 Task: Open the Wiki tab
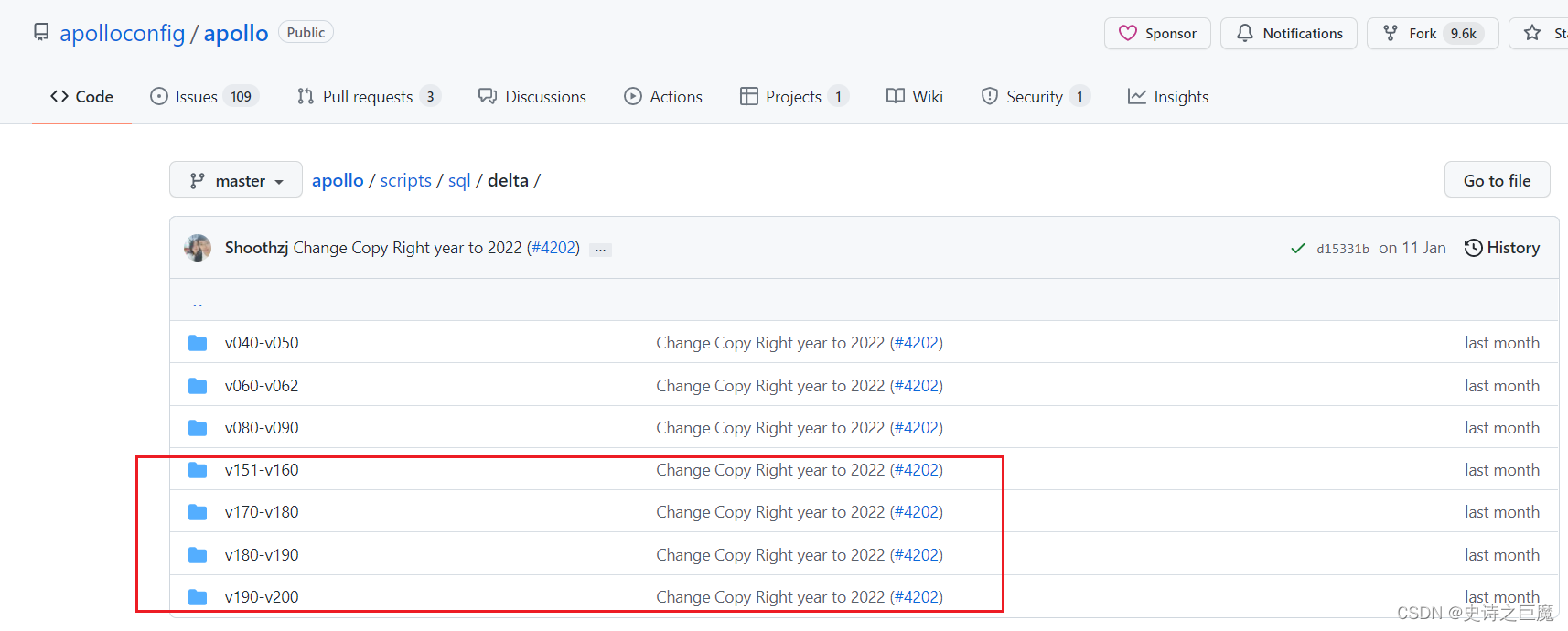click(915, 97)
